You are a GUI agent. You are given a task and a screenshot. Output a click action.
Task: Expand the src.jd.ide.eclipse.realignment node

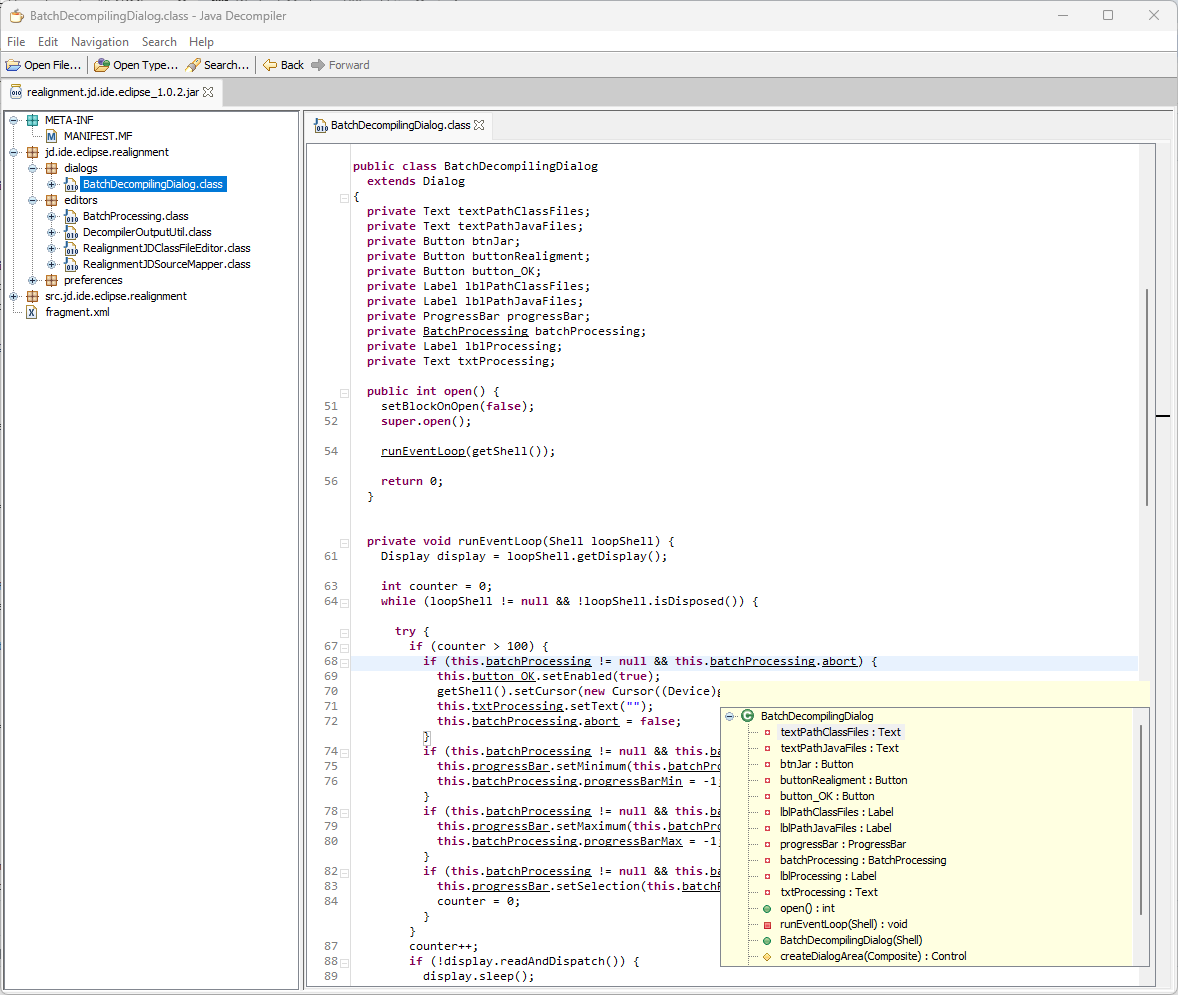[x=14, y=296]
